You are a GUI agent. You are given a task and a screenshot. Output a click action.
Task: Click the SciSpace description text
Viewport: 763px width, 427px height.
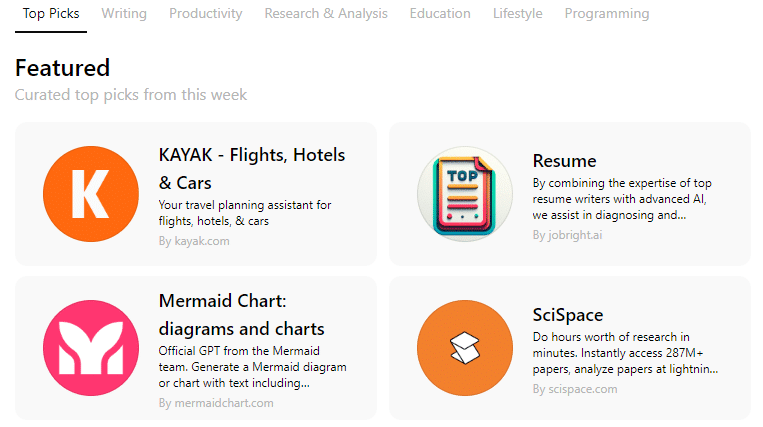[x=625, y=353]
